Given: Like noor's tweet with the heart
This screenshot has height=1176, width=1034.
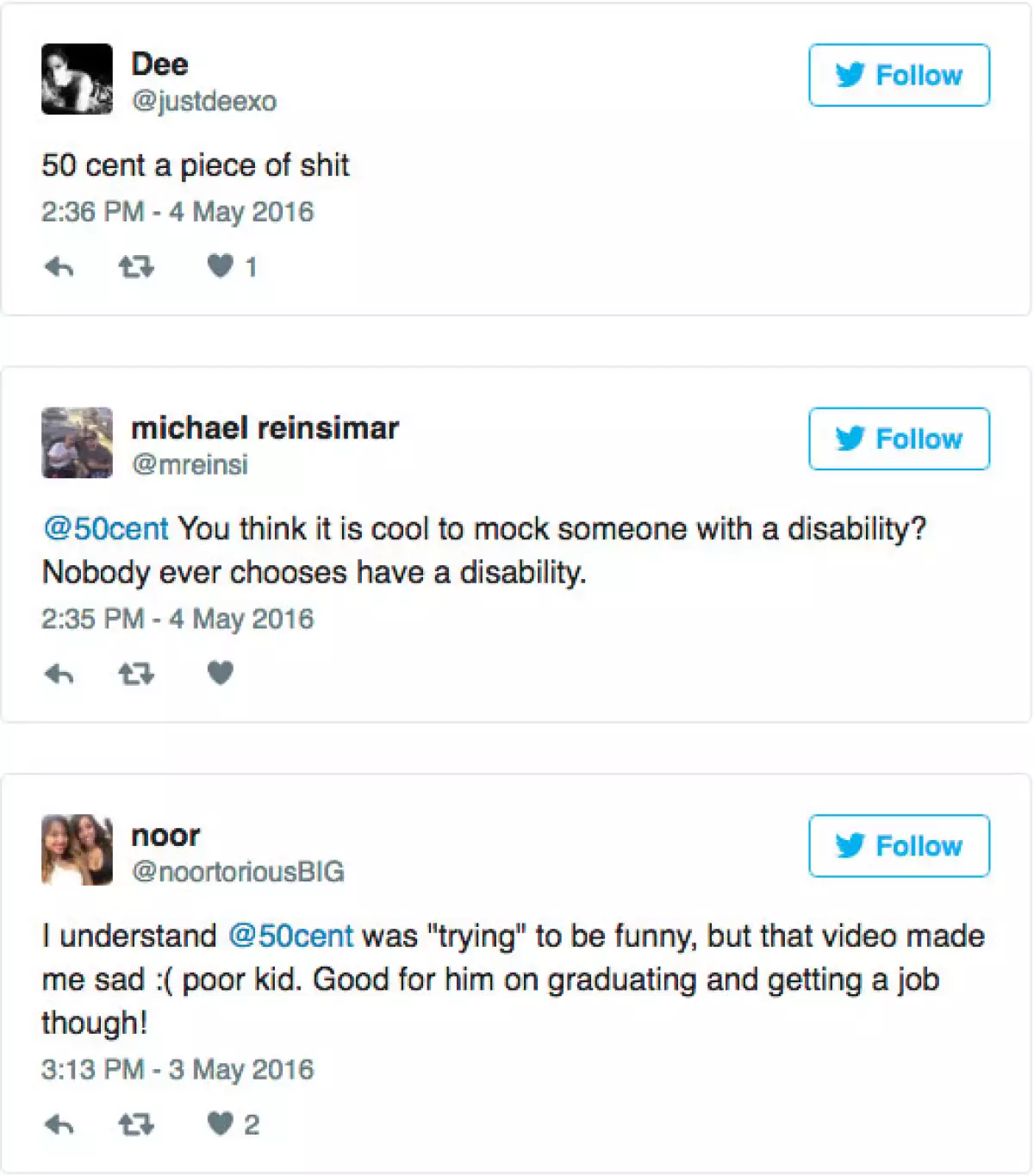Looking at the screenshot, I should [x=221, y=1123].
